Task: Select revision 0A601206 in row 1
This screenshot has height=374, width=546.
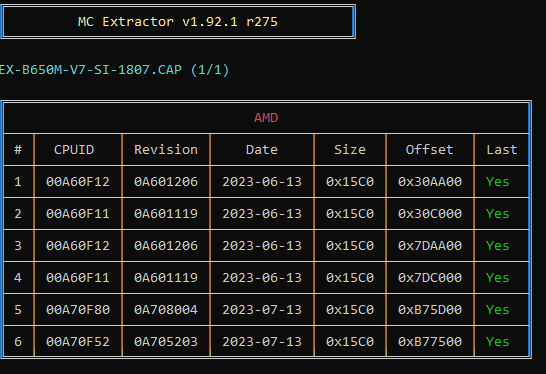Action: [x=166, y=182]
